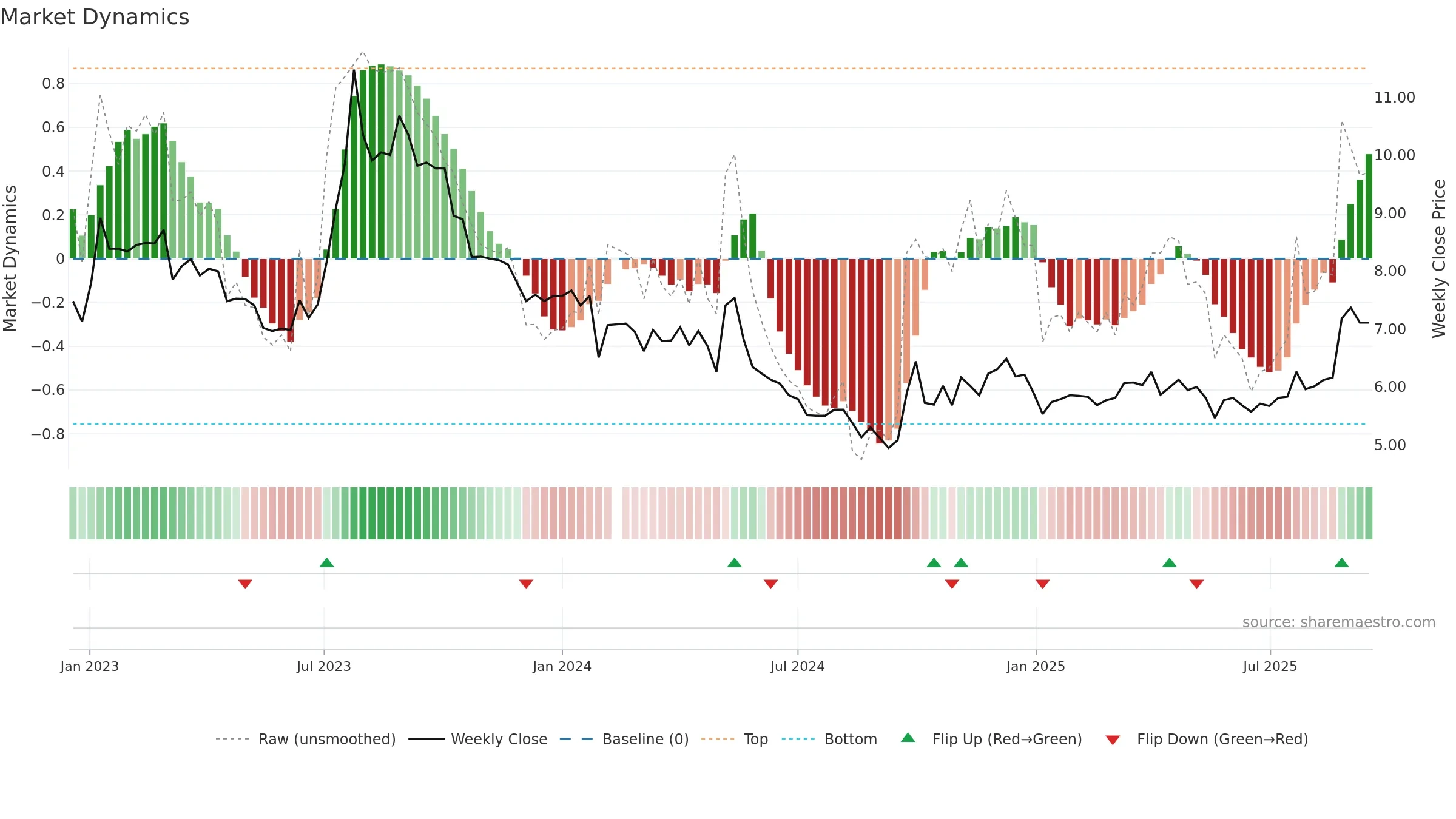Click the Jan 2024 x-axis label

click(x=562, y=666)
